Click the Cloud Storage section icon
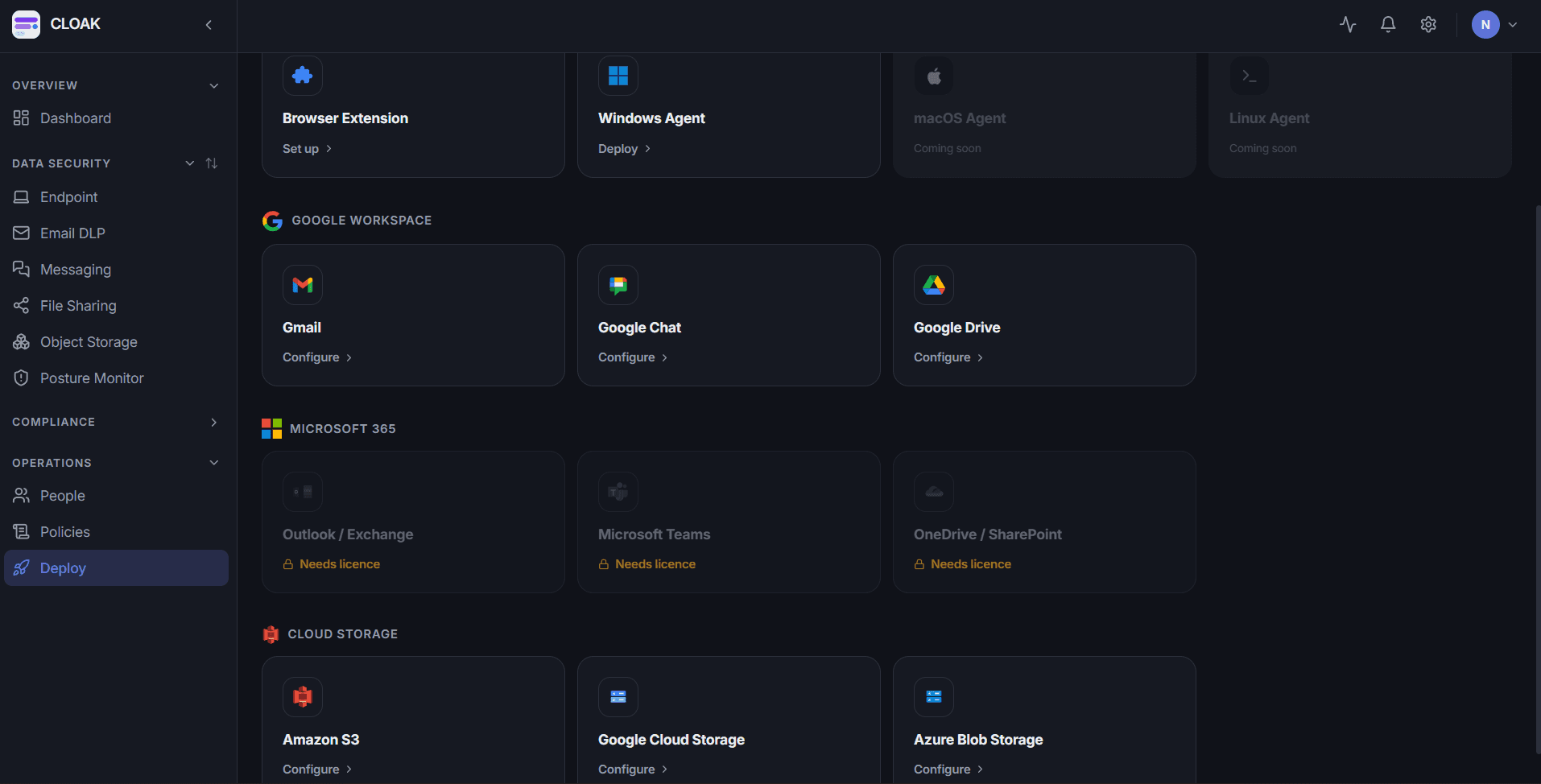The height and width of the screenshot is (784, 1541). (271, 634)
